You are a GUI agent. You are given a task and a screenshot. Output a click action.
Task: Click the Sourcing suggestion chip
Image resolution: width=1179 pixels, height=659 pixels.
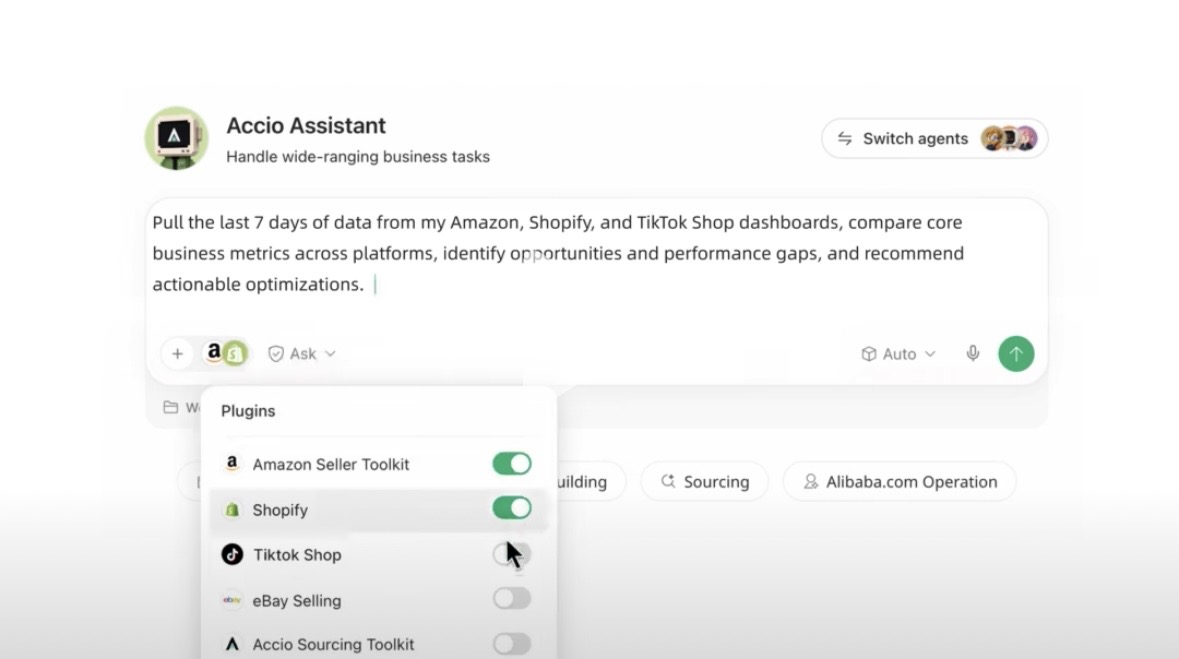click(705, 481)
